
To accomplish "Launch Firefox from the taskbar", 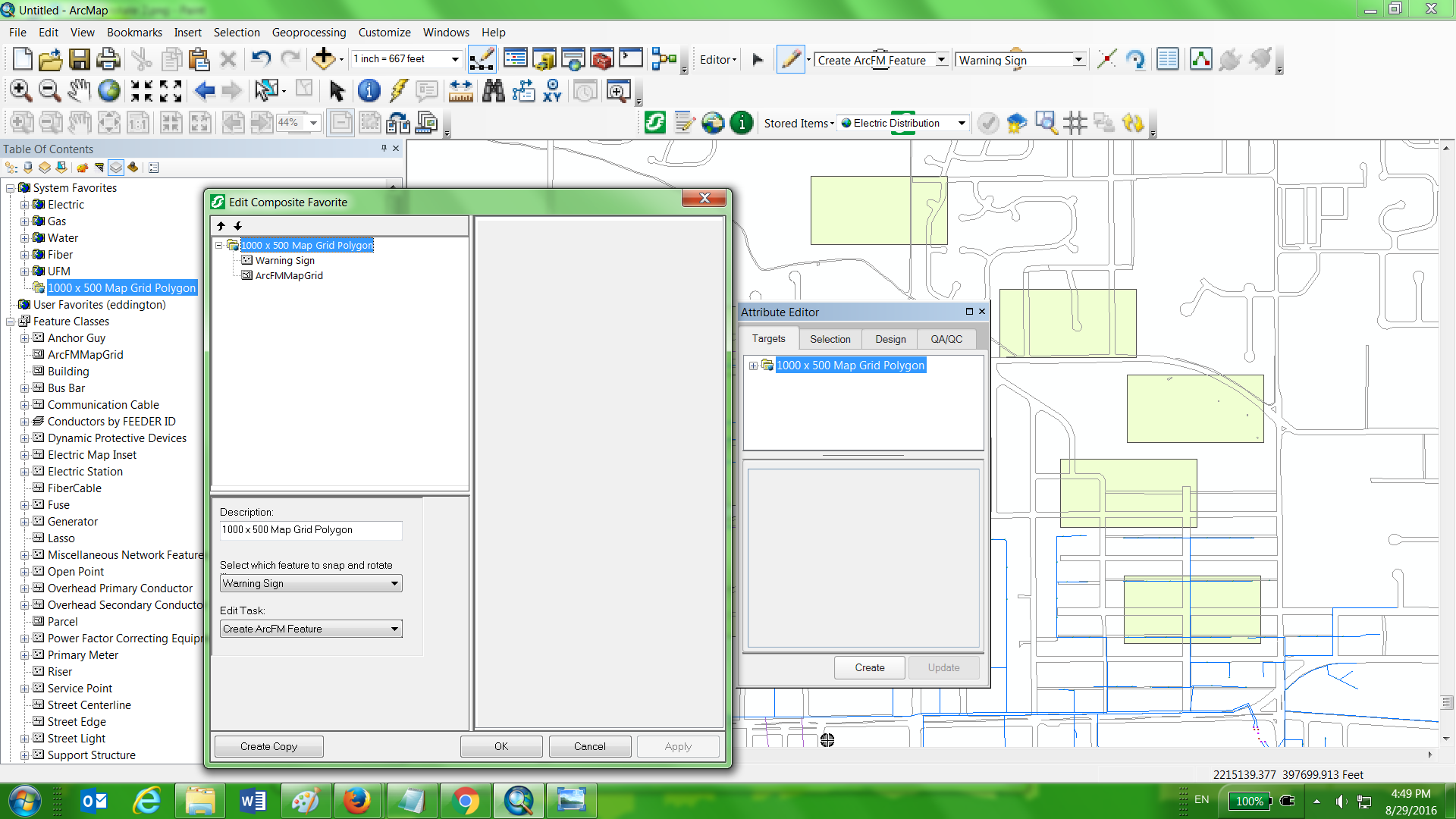I will tap(357, 800).
